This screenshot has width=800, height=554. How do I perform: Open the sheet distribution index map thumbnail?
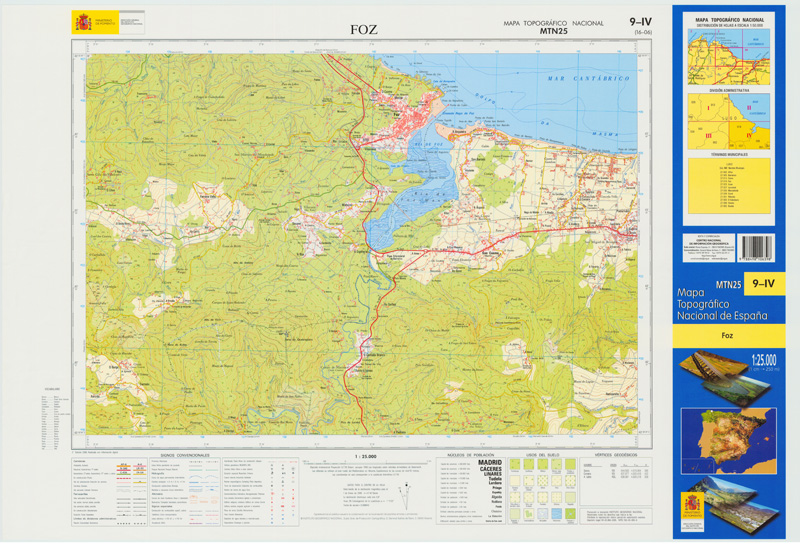pyautogui.click(x=729, y=57)
